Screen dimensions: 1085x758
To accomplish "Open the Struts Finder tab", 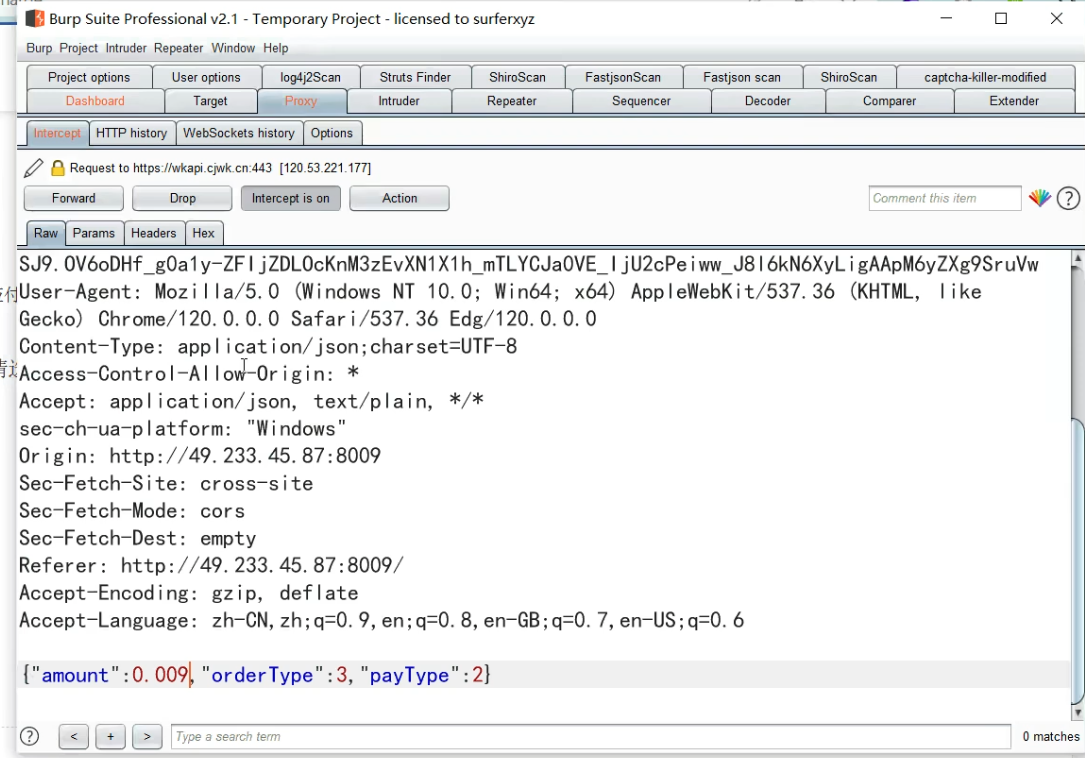I will coord(415,77).
